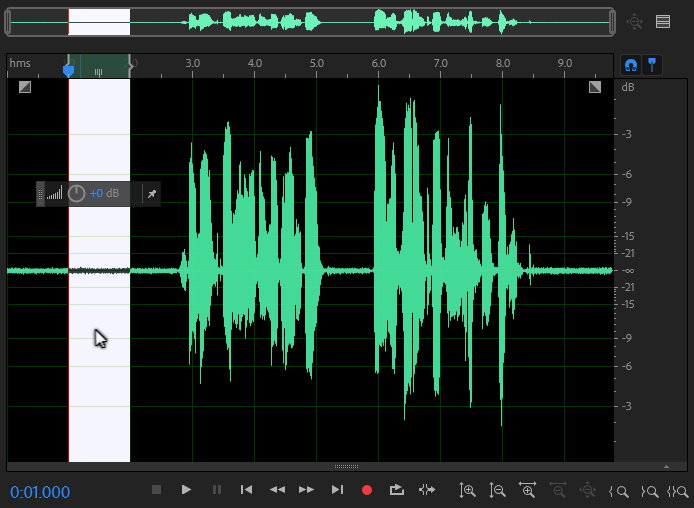The width and height of the screenshot is (694, 508).
Task: Move playhead to previous marker
Action: click(x=246, y=490)
